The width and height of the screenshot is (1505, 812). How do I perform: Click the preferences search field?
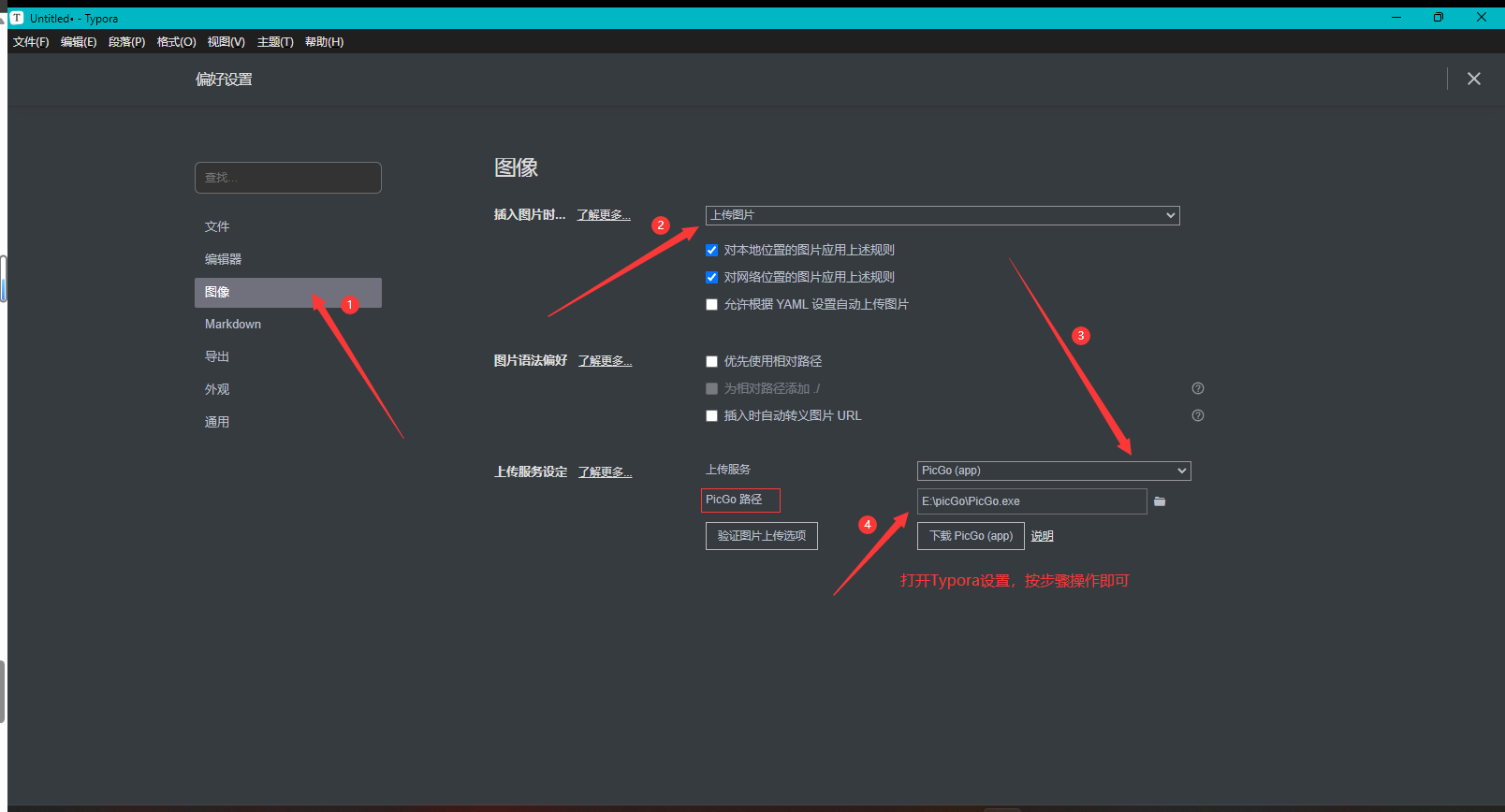point(288,178)
